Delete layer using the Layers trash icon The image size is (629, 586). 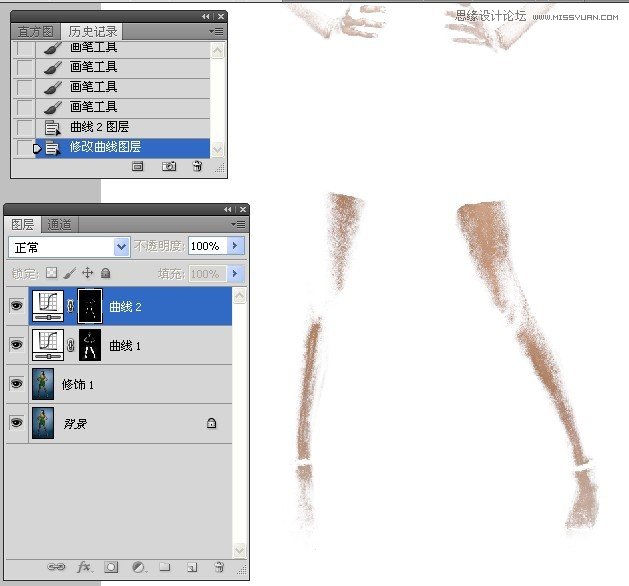[218, 567]
